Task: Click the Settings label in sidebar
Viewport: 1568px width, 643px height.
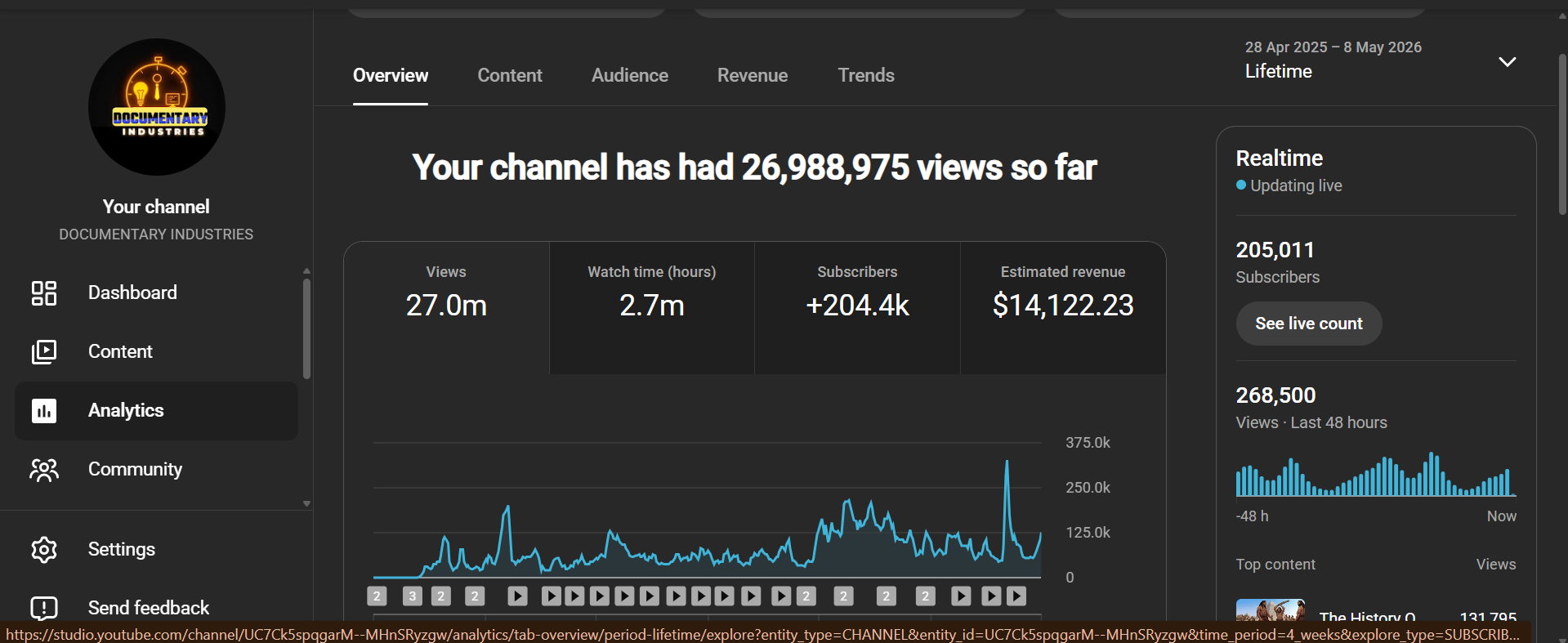Action: [122, 549]
